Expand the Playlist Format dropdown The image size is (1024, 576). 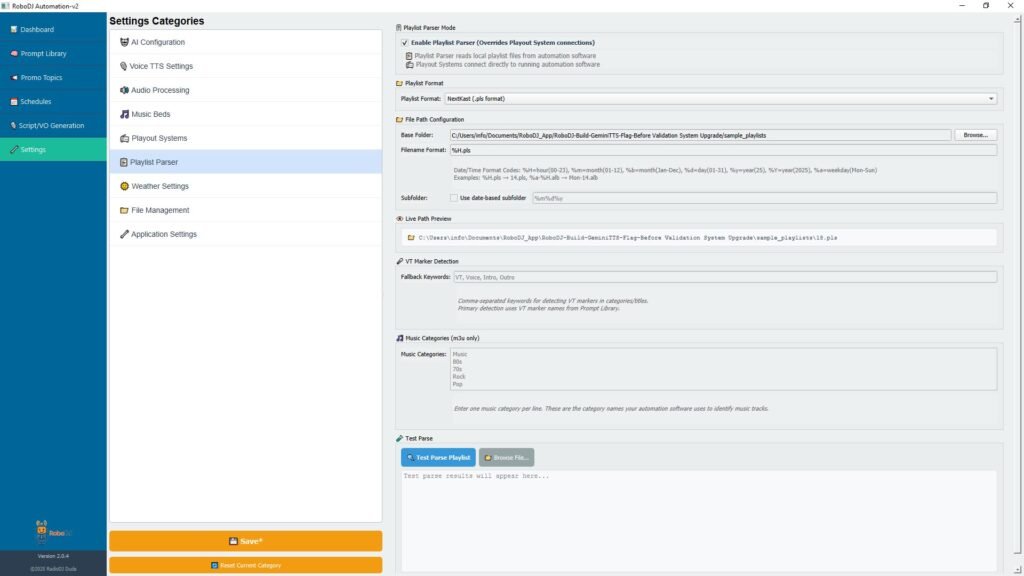pyautogui.click(x=720, y=99)
